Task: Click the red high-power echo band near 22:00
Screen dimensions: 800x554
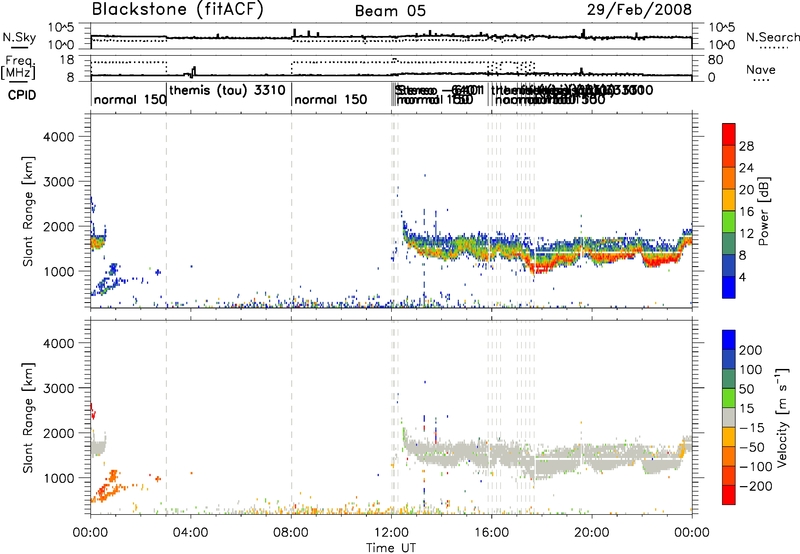Action: 659,262
